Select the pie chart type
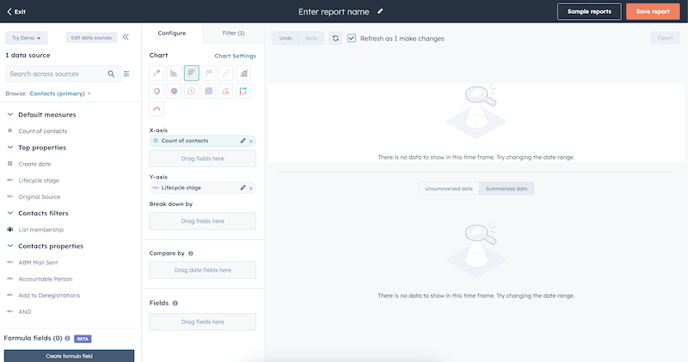The width and height of the screenshot is (688, 362). (x=174, y=91)
